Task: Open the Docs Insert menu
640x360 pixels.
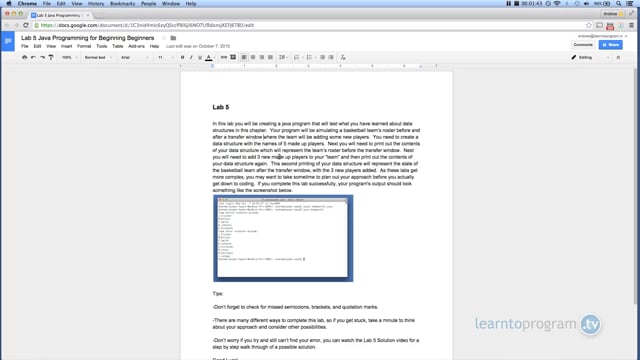Action: [67, 46]
